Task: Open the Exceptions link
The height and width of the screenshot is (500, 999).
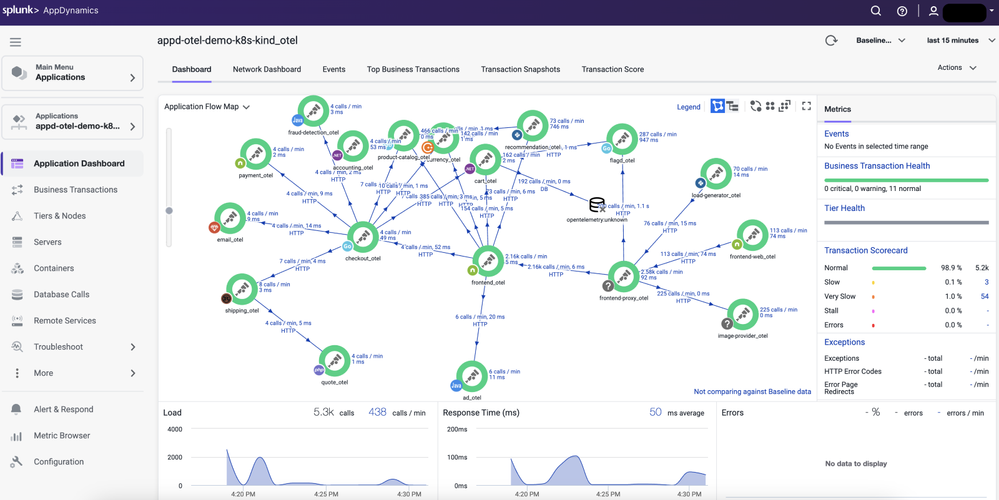Action: tap(844, 342)
